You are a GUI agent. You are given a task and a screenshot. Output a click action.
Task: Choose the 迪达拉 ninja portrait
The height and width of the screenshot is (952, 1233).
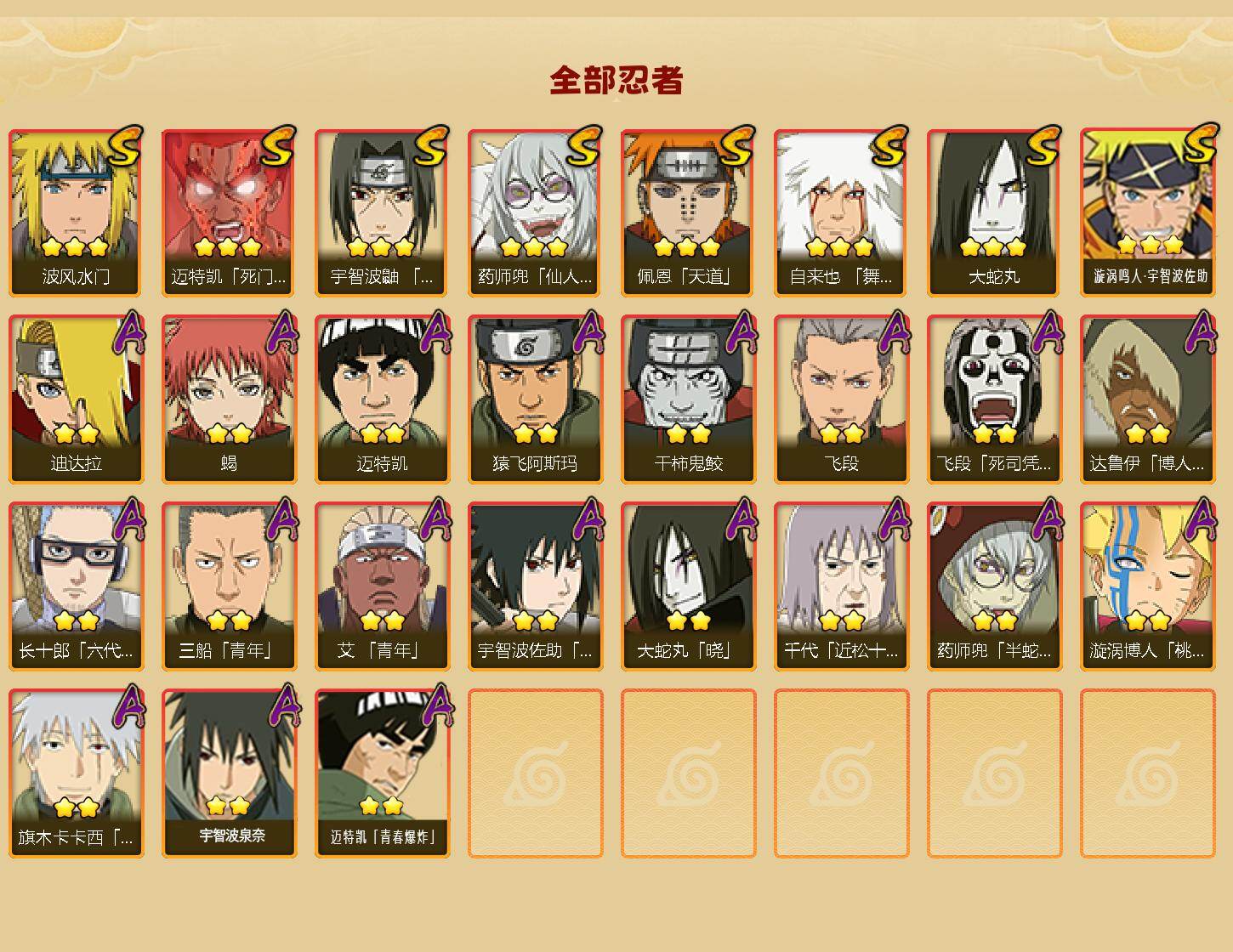point(77,399)
